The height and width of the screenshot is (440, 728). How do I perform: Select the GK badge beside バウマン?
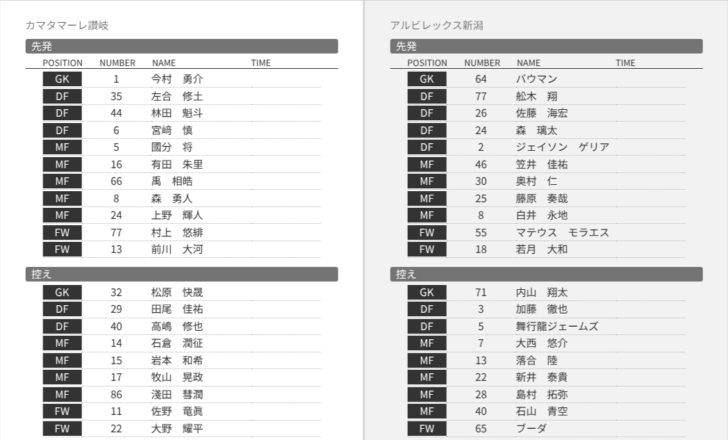click(426, 79)
